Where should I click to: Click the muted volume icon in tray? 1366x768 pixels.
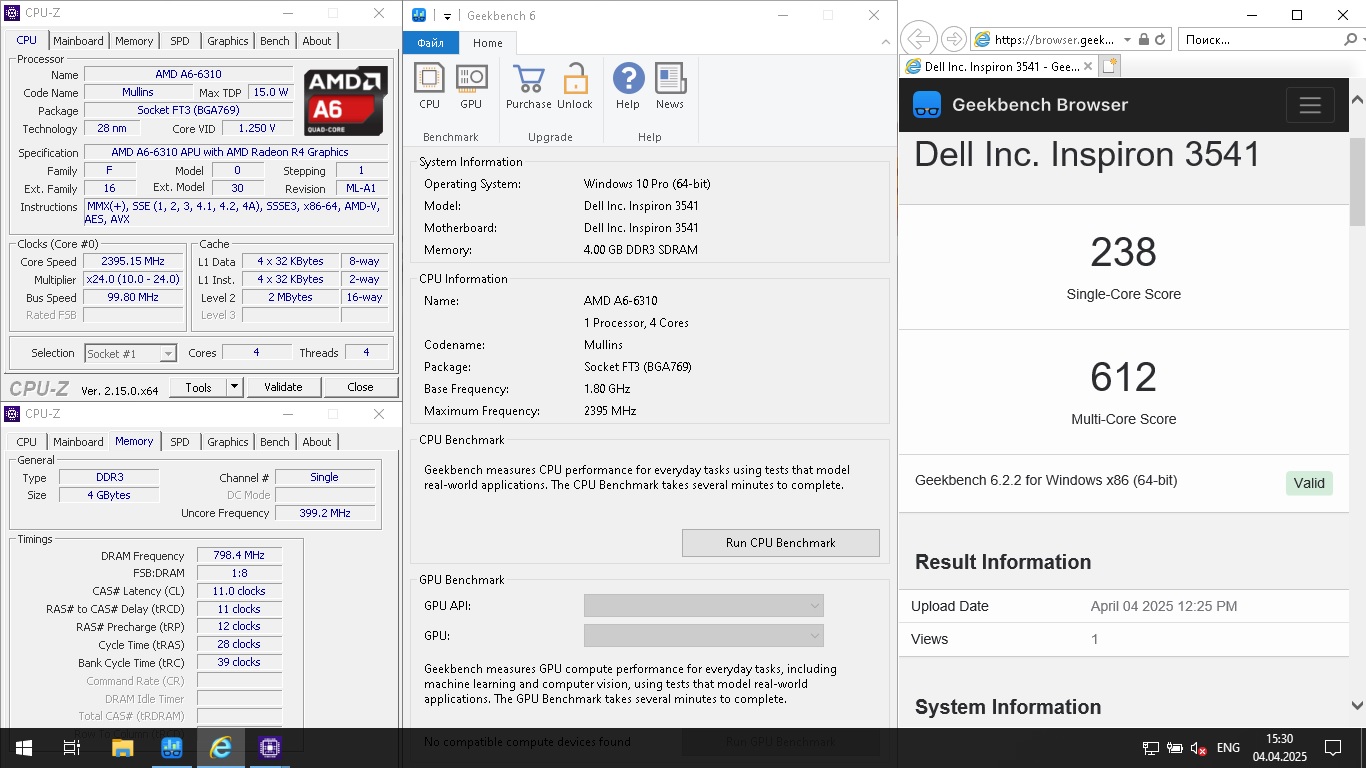(x=1198, y=748)
